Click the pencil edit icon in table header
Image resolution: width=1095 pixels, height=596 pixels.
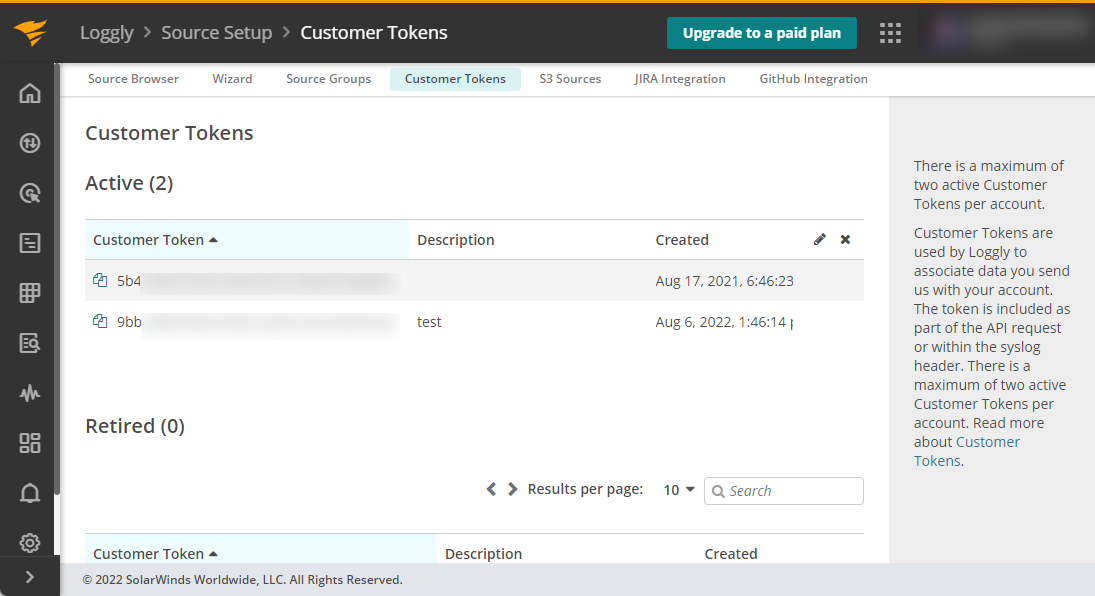point(820,240)
